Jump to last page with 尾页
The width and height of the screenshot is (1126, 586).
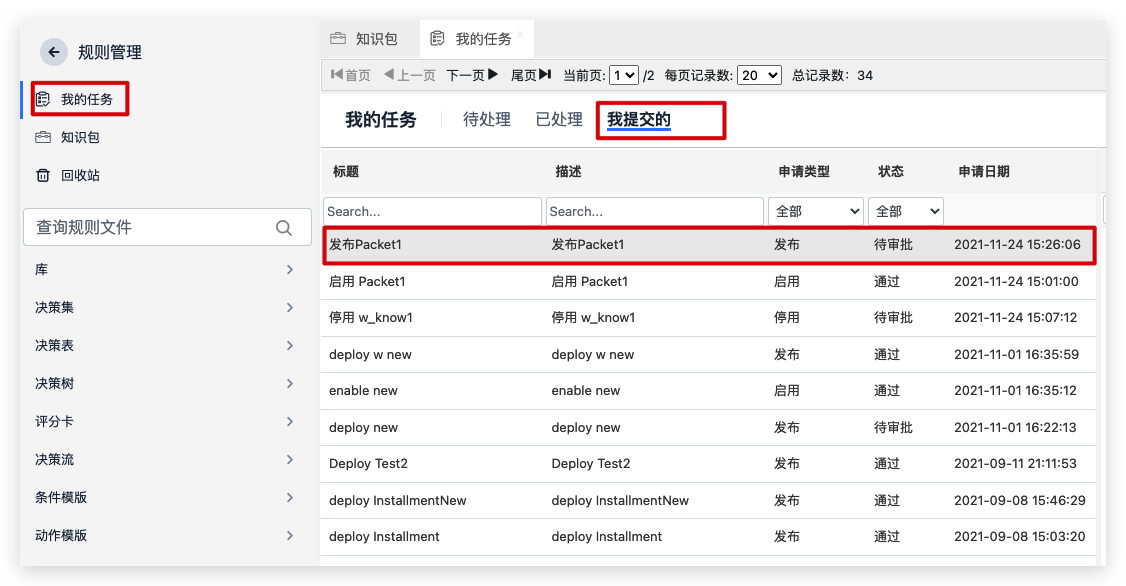point(531,75)
